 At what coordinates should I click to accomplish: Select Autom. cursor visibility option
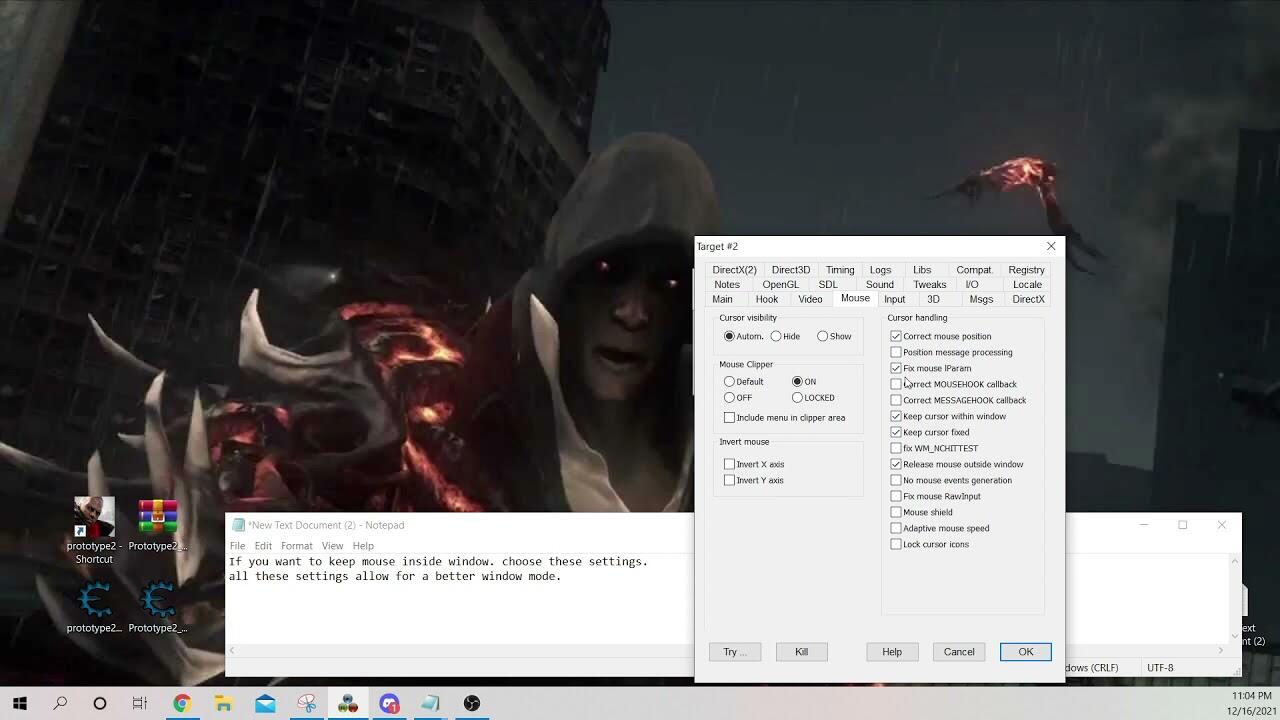tap(743, 336)
